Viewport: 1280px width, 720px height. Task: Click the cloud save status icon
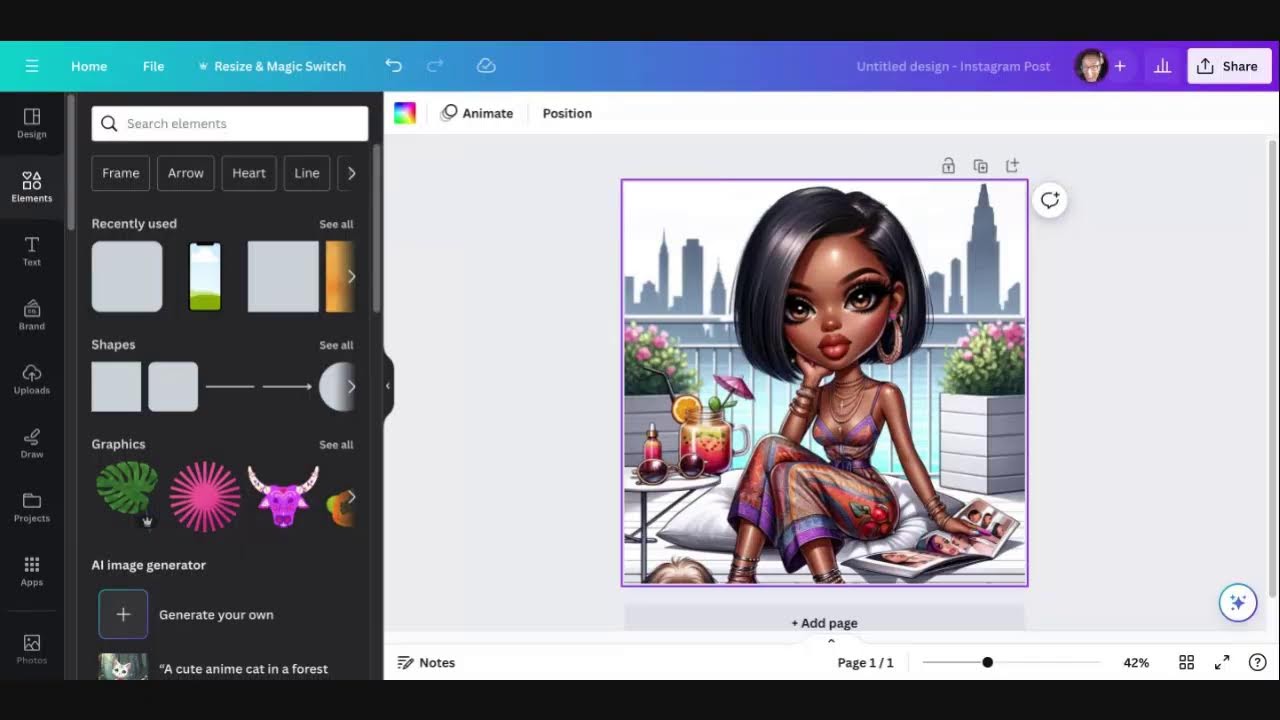[486, 66]
